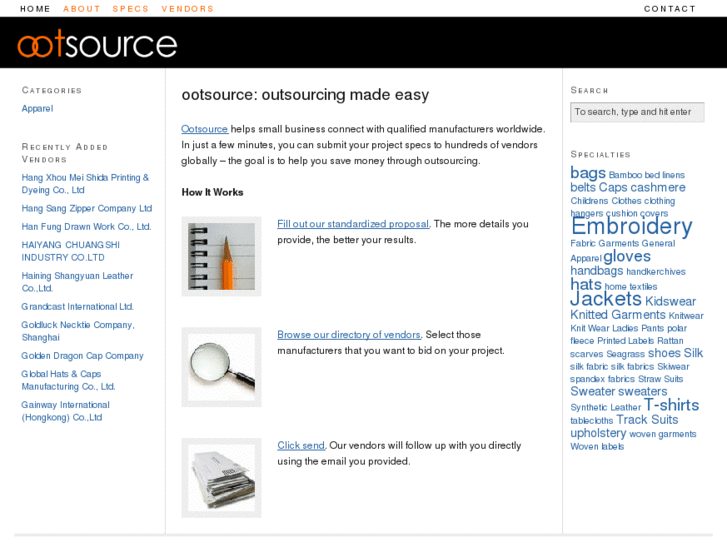
Task: Open the SPECS menu item
Action: coord(131,9)
